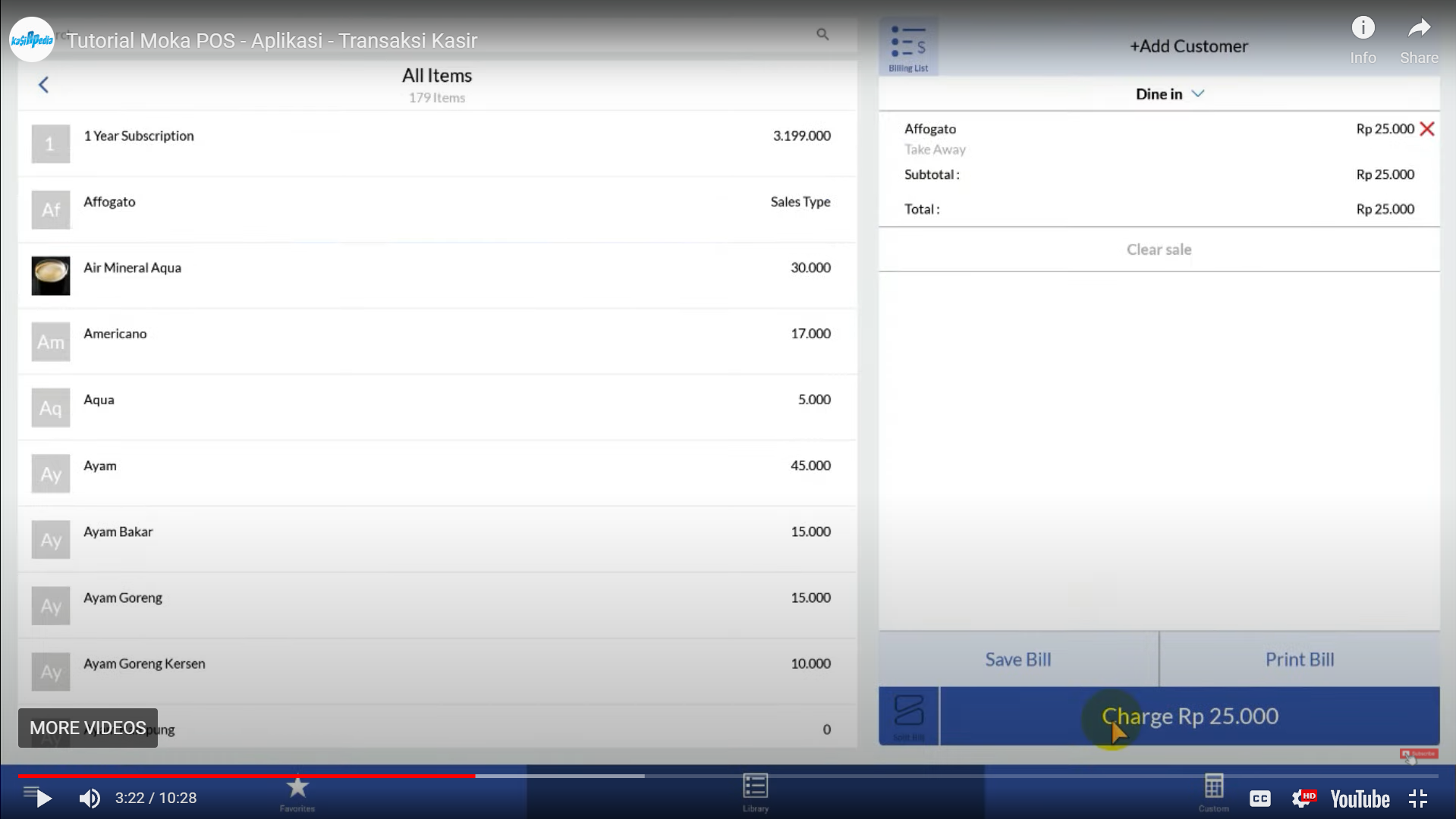This screenshot has width=1456, height=819.
Task: Click the Americano Am tile icon
Action: coord(51,342)
